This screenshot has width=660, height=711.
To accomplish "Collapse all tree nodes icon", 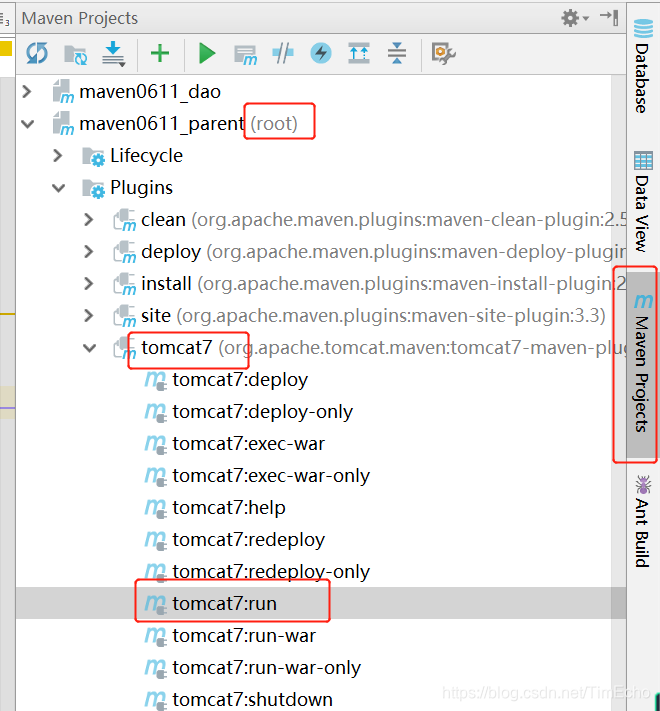I will pyautogui.click(x=397, y=54).
